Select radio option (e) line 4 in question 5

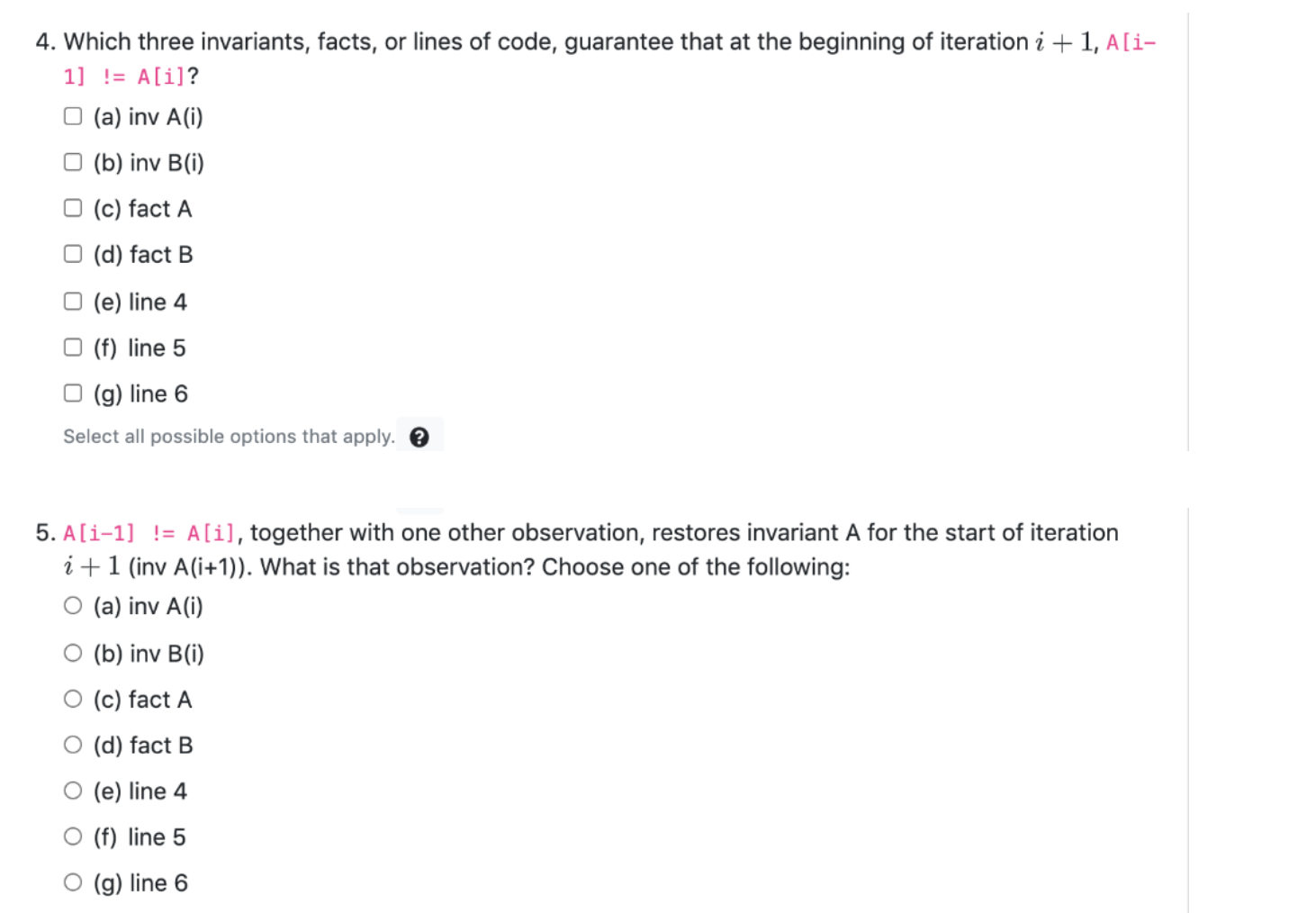point(72,790)
